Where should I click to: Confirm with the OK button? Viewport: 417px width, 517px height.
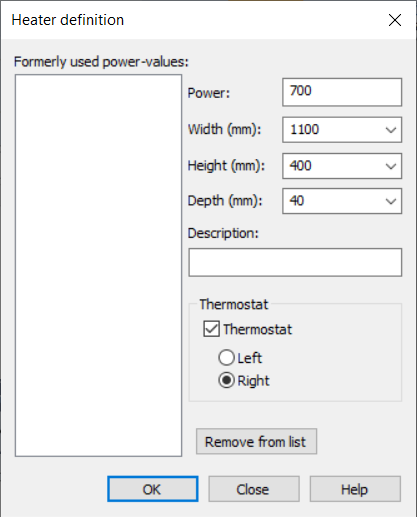(x=153, y=489)
